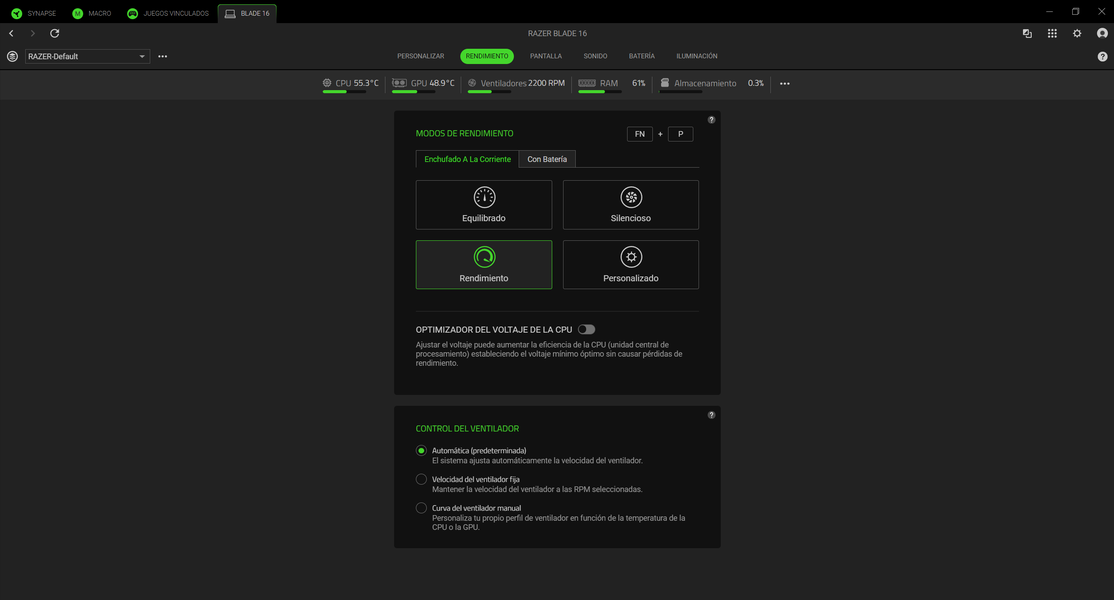Expand the RAZER-Default profile dropdown
The image size is (1114, 600).
(87, 56)
